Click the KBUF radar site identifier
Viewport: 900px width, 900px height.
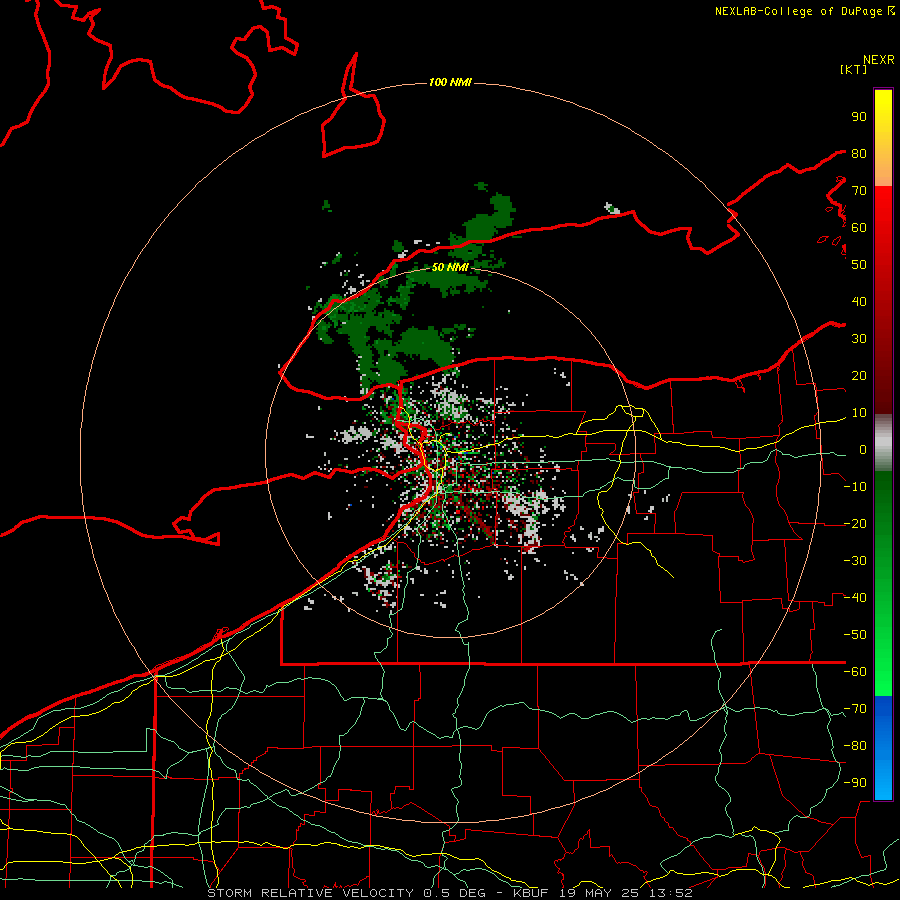tap(530, 893)
